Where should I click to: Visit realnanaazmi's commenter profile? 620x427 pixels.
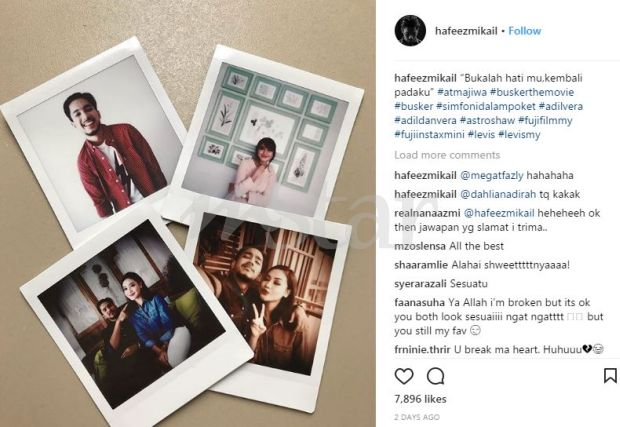click(x=427, y=213)
